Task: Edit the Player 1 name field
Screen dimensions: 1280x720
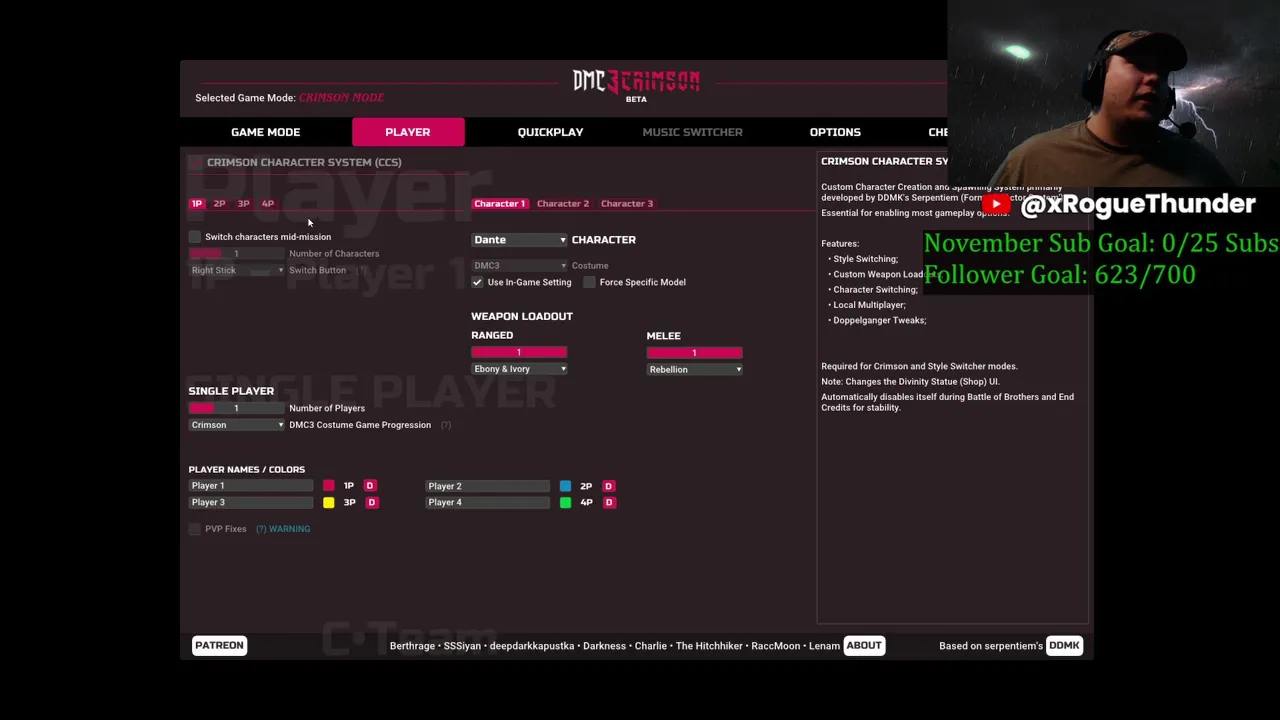Action: tap(251, 486)
